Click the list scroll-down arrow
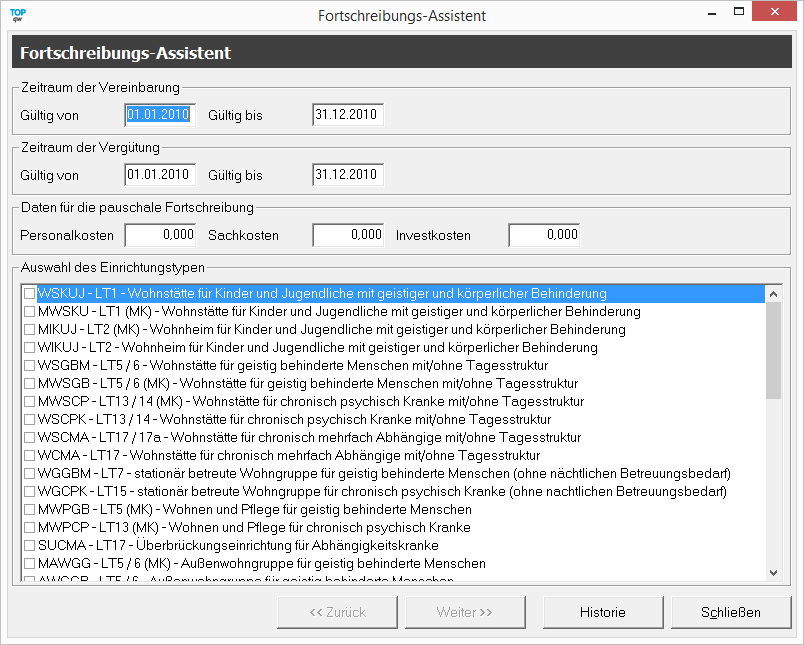Image resolution: width=804 pixels, height=645 pixels. pos(773,572)
